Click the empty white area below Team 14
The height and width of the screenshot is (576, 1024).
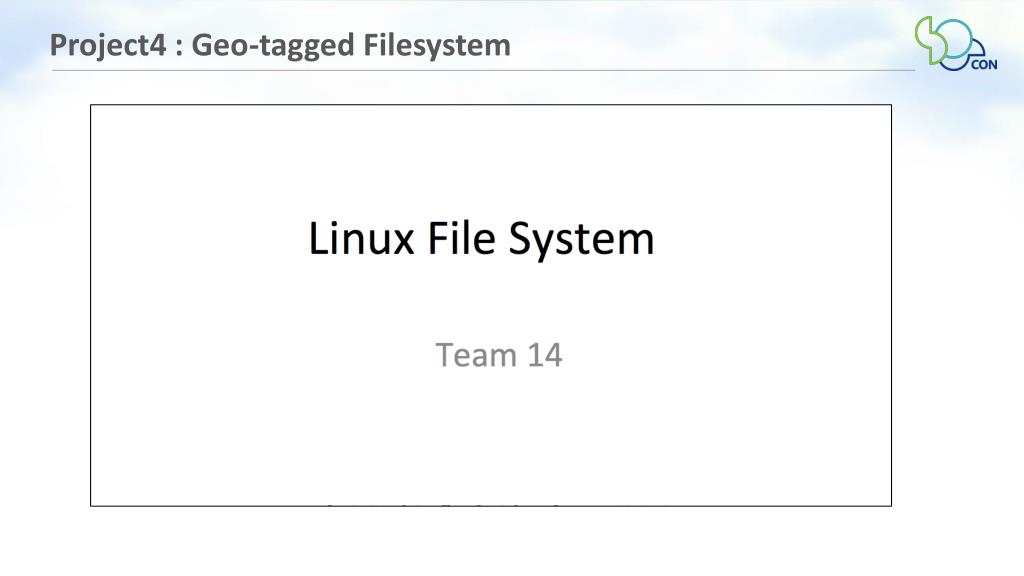pyautogui.click(x=491, y=438)
